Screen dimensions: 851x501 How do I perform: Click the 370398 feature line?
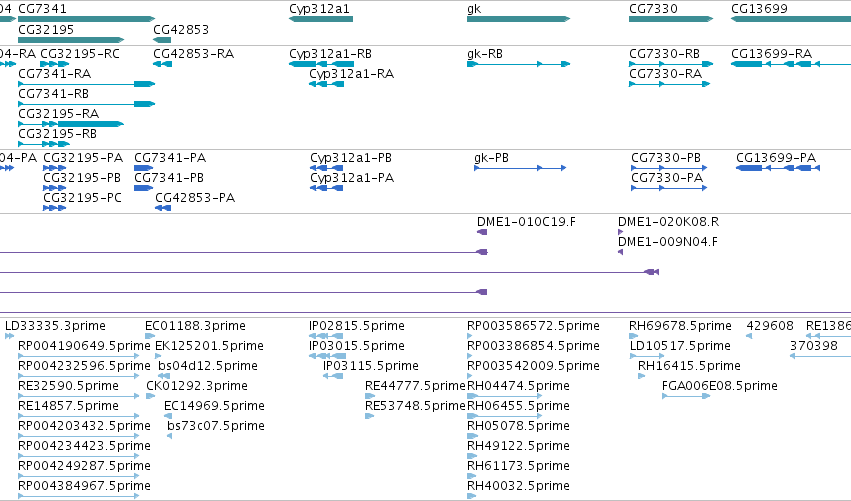click(x=820, y=356)
